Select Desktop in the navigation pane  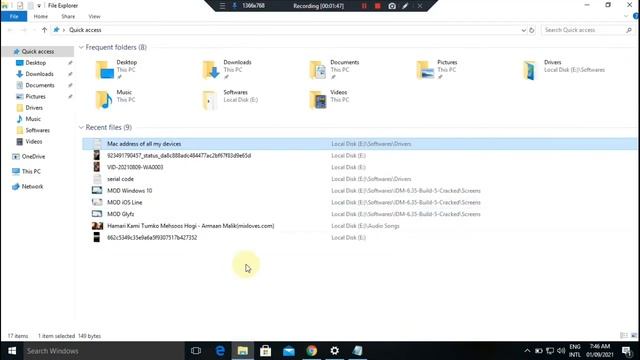[36, 63]
